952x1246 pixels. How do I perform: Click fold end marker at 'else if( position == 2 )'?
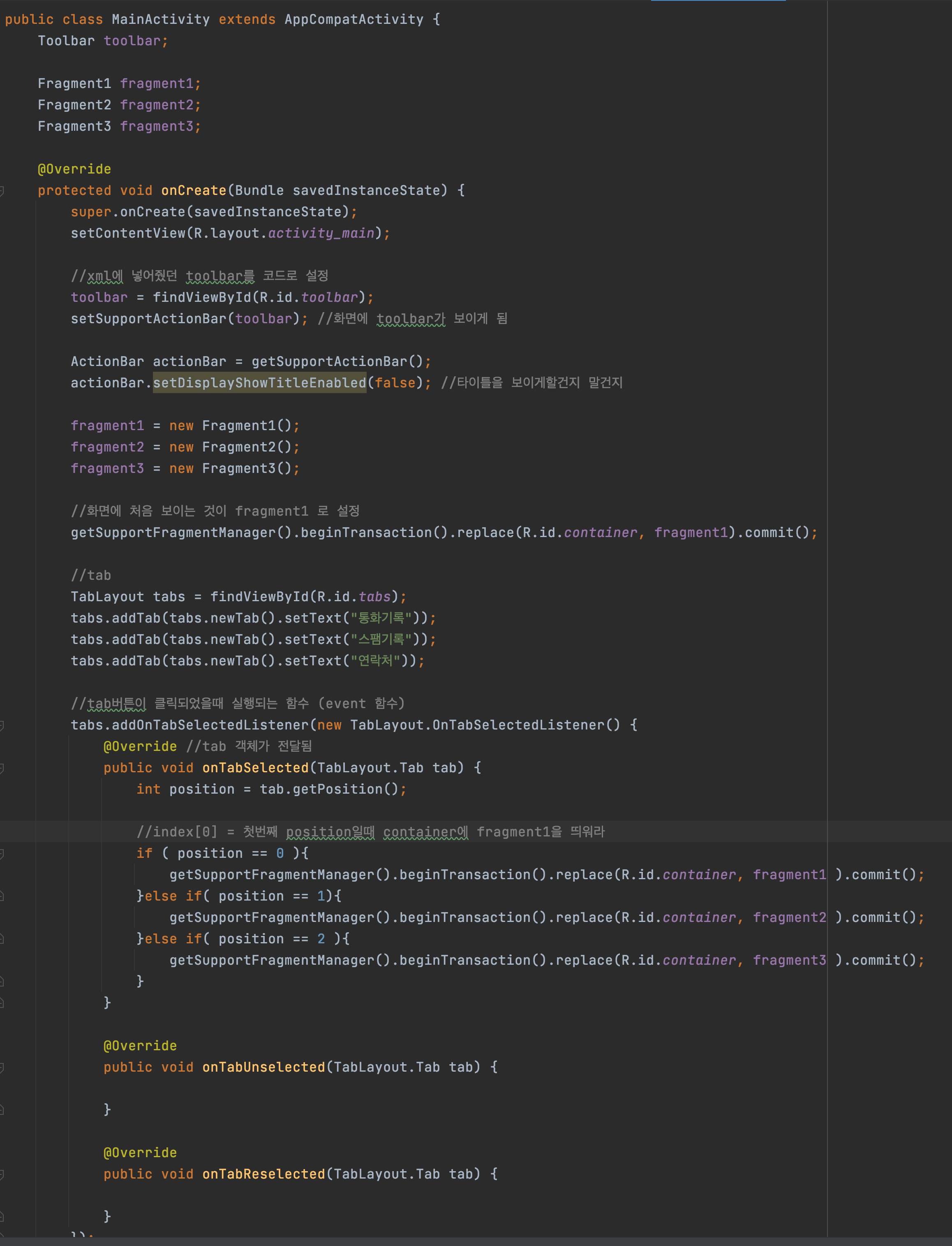(x=2, y=939)
